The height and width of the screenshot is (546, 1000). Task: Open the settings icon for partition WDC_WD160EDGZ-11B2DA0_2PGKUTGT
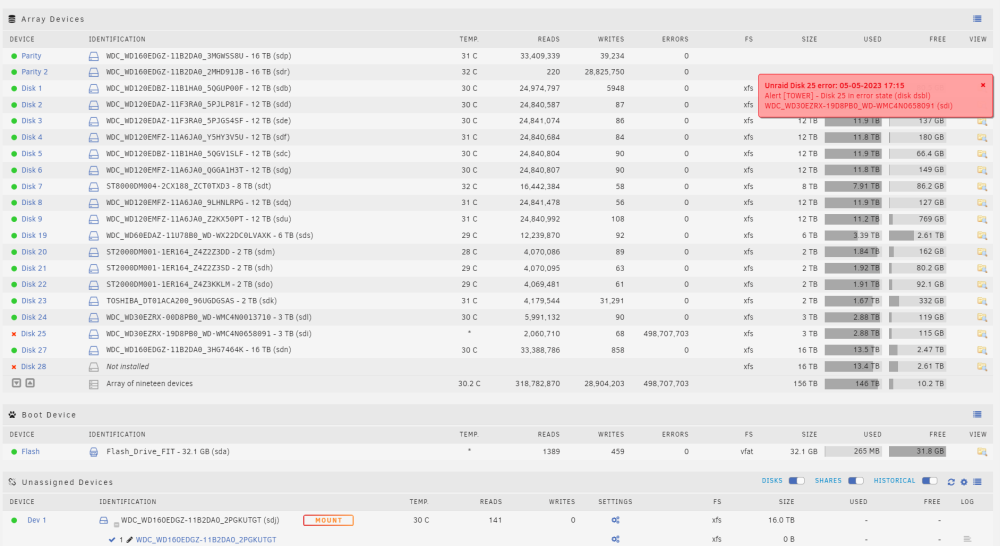tap(615, 540)
